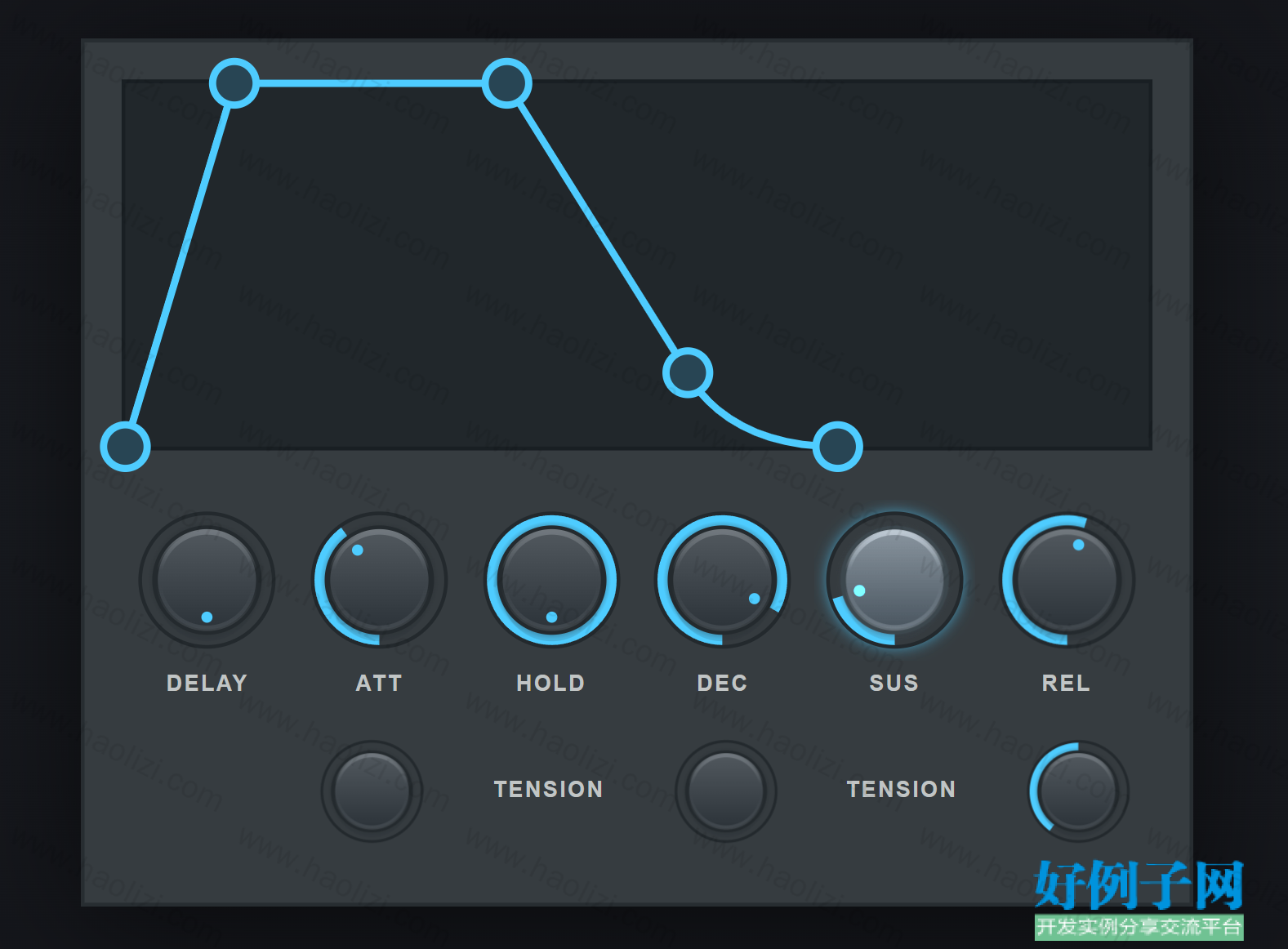
Task: Click the attack tension knob below ATT
Action: [x=372, y=791]
